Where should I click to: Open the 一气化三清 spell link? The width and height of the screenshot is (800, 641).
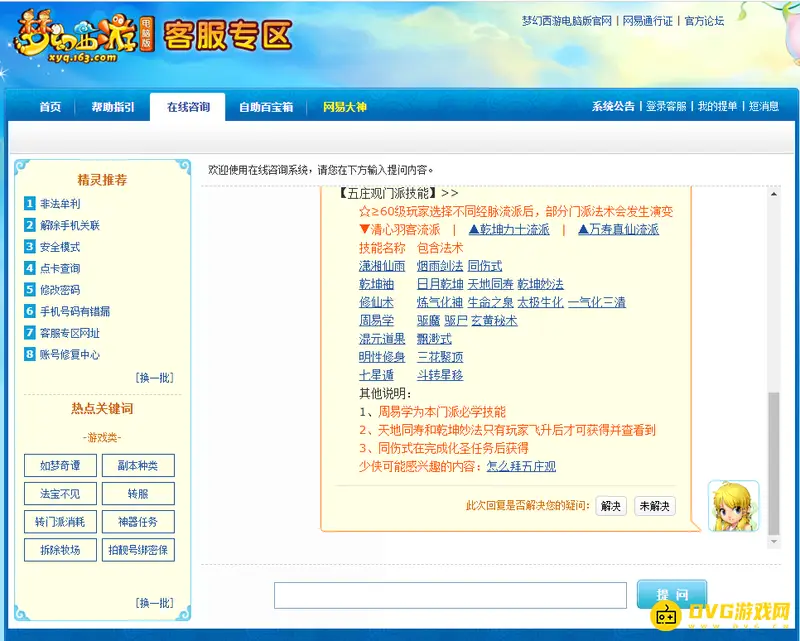coord(596,302)
